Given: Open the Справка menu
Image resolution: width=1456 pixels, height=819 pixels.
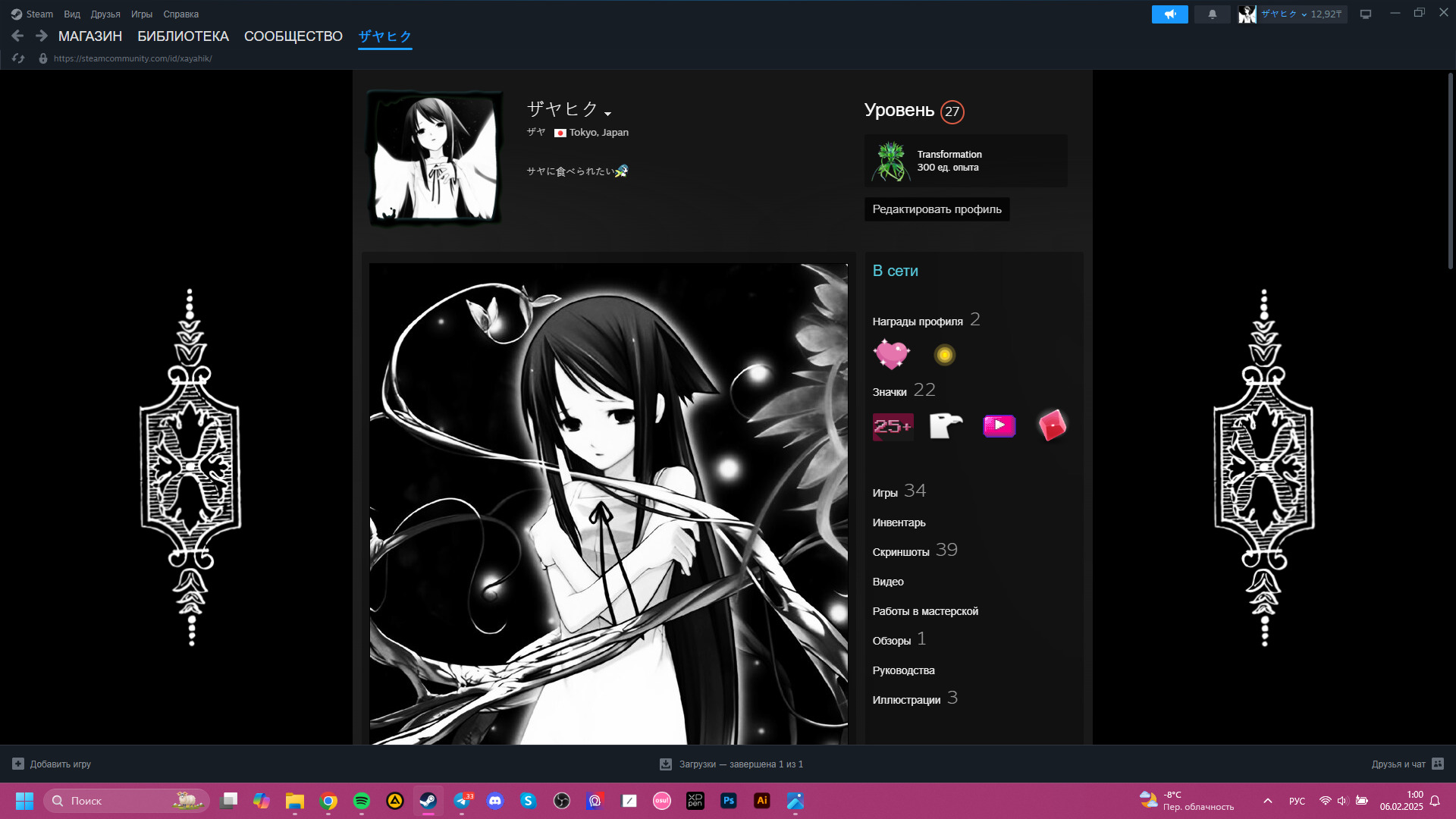Looking at the screenshot, I should 181,14.
